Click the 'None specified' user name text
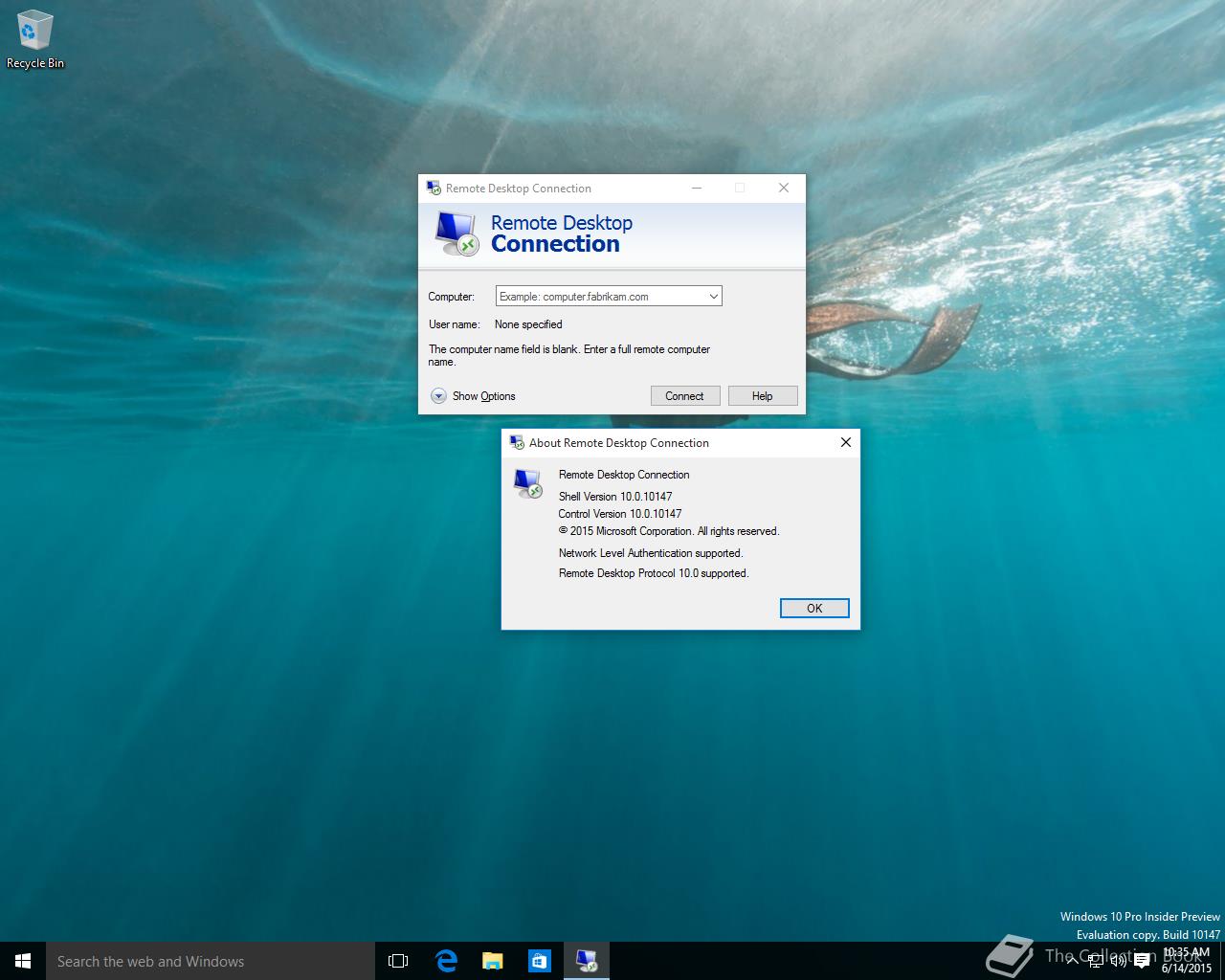This screenshot has height=980, width=1225. (x=528, y=324)
